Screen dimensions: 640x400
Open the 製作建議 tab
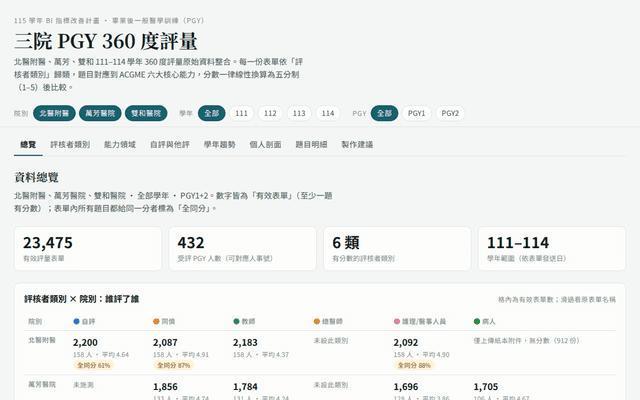click(x=357, y=144)
